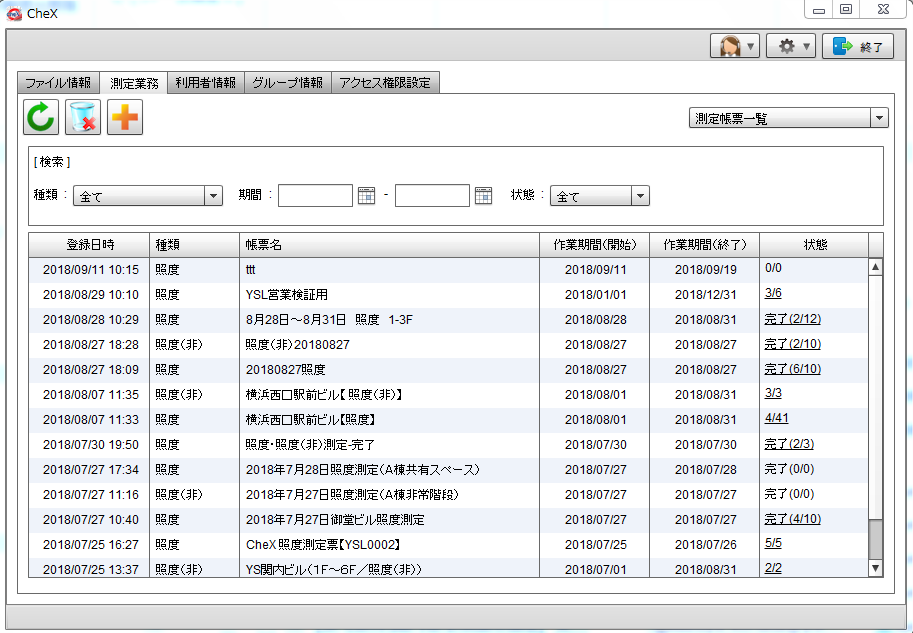This screenshot has width=913, height=633.
Task: Open the 完了(2/12) status link
Action: 792,319
